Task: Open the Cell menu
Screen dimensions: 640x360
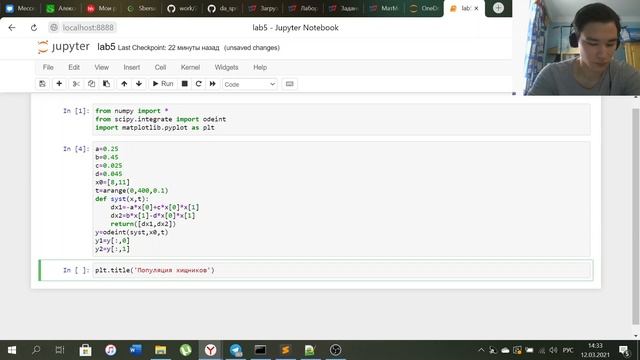Action: (160, 67)
